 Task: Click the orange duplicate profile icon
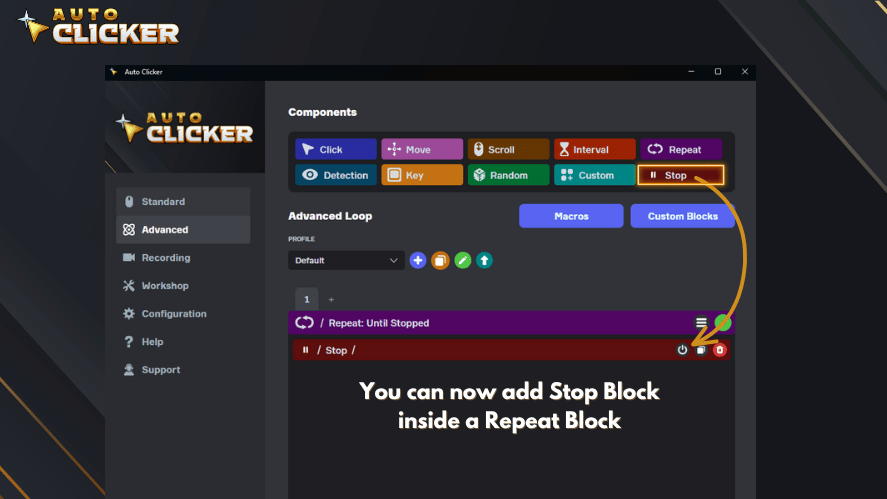tap(440, 260)
